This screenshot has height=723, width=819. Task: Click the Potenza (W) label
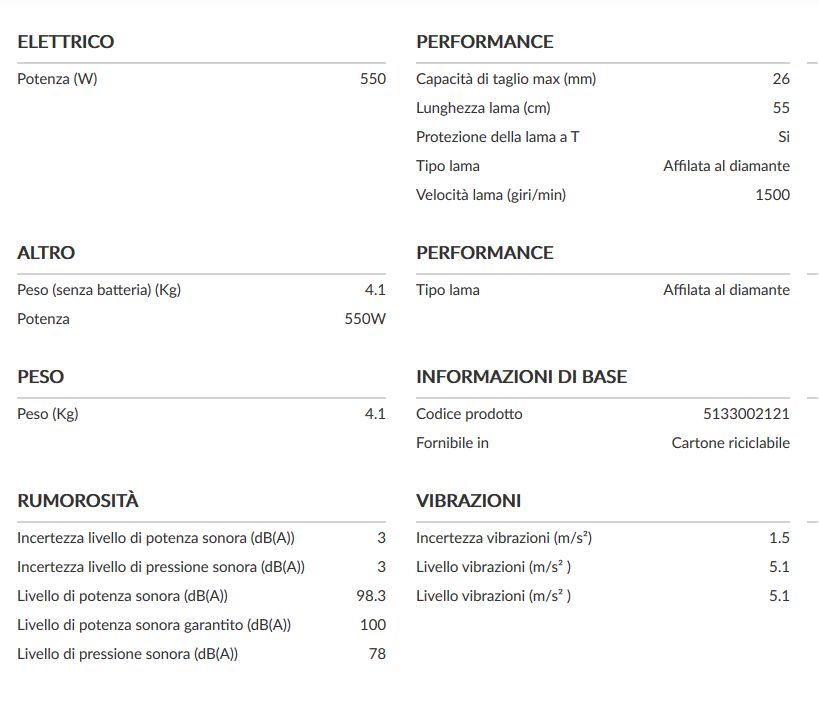(57, 79)
